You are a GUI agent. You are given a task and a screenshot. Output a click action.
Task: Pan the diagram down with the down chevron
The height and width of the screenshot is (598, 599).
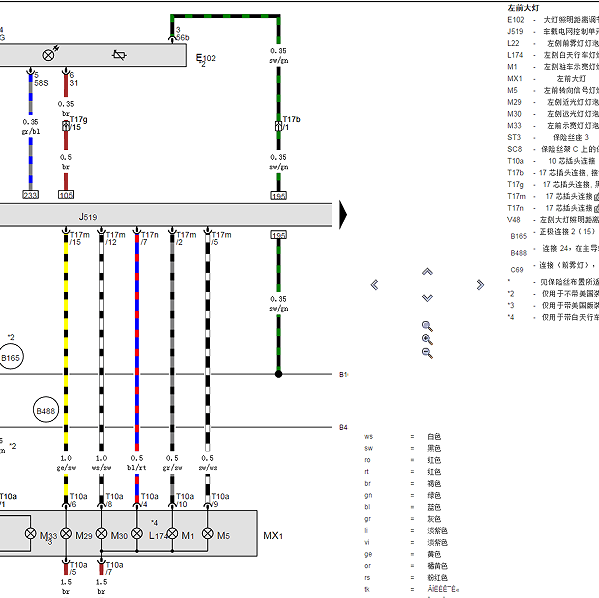point(427,298)
